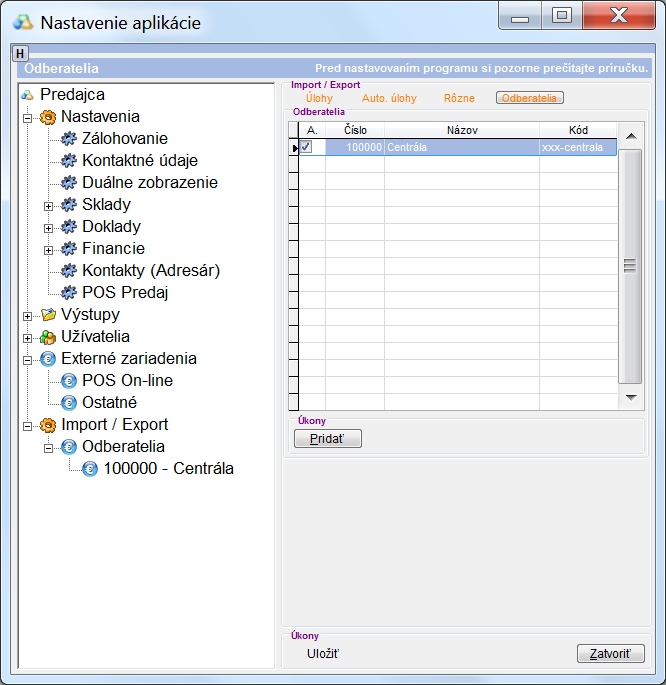The width and height of the screenshot is (666, 685).
Task: Click the POS On-line euro icon
Action: tap(69, 381)
